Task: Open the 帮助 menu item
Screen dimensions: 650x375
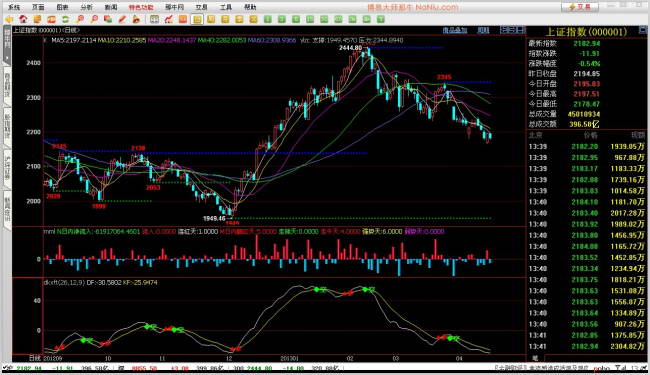Action: pos(250,7)
